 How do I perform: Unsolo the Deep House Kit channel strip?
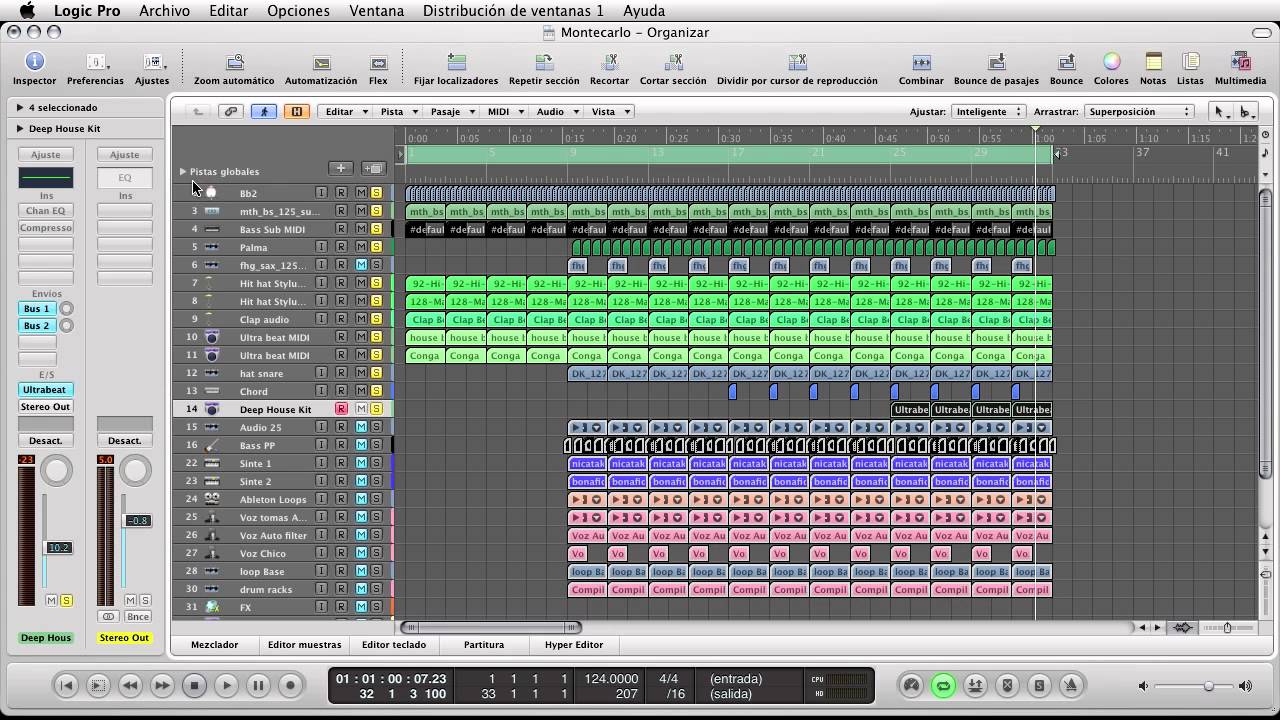tap(66, 600)
